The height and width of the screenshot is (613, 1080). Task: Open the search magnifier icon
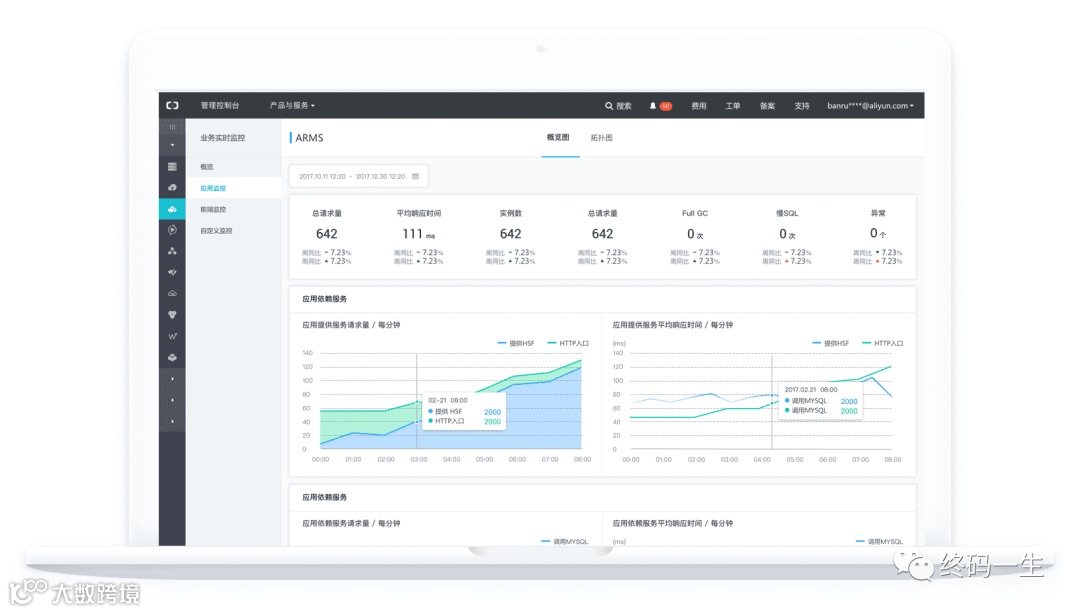pyautogui.click(x=609, y=106)
